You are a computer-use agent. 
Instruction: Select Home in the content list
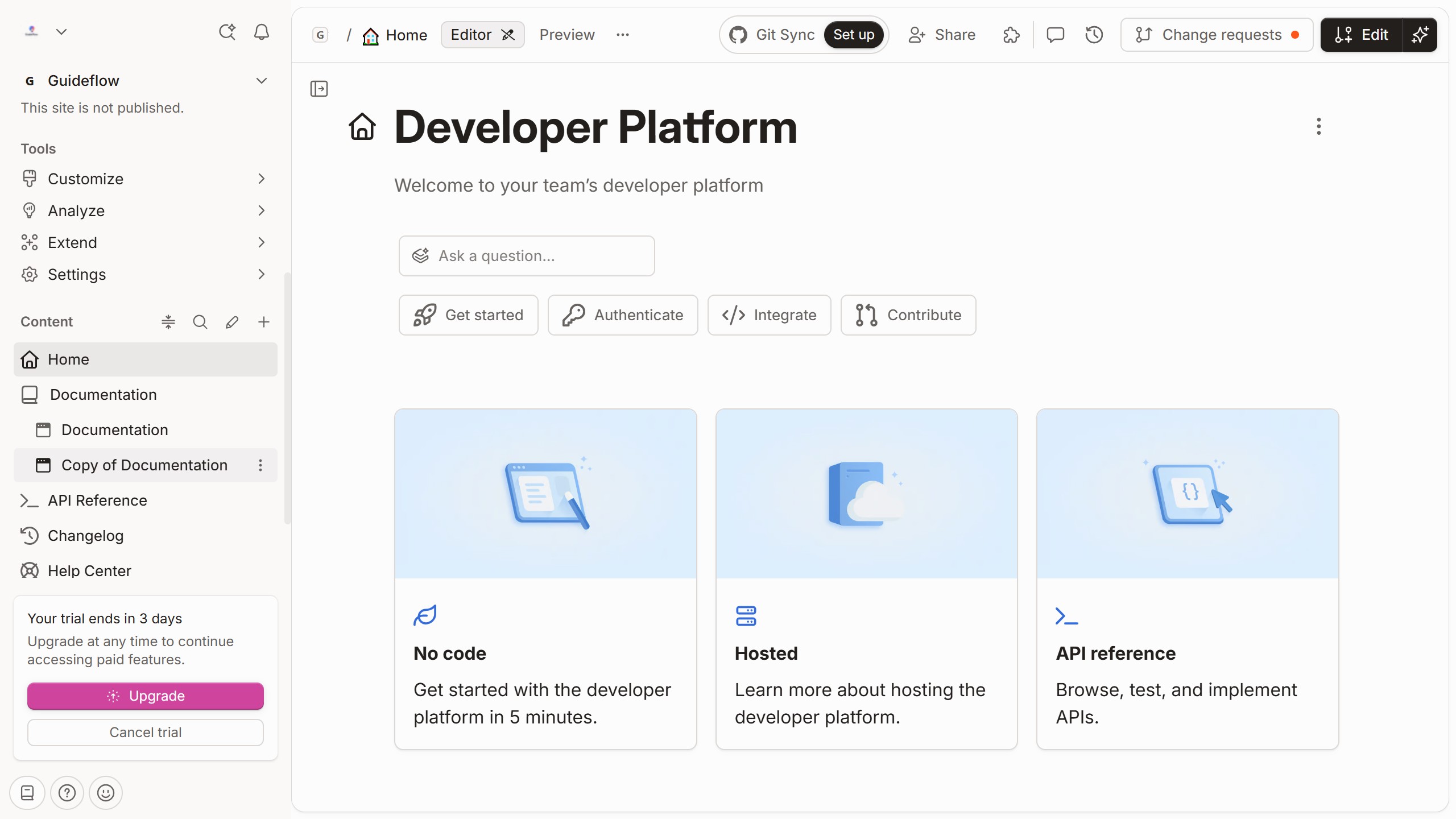point(146,359)
